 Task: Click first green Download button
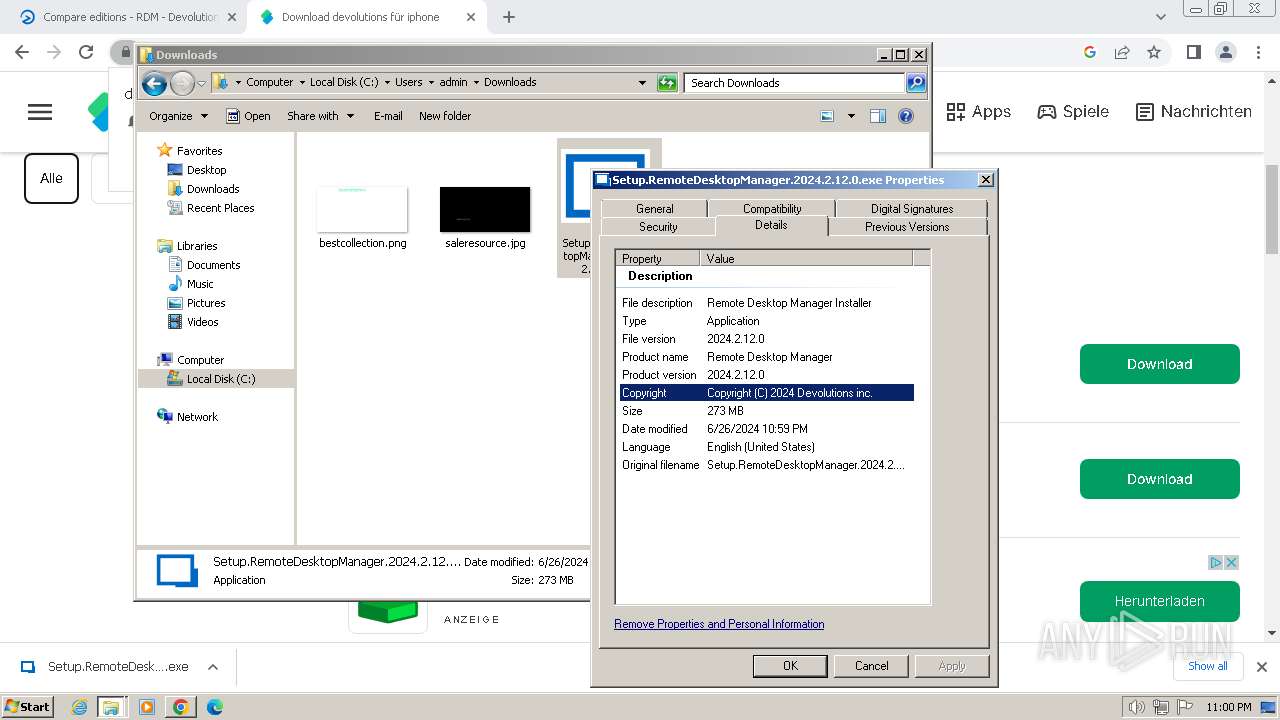coord(1159,364)
